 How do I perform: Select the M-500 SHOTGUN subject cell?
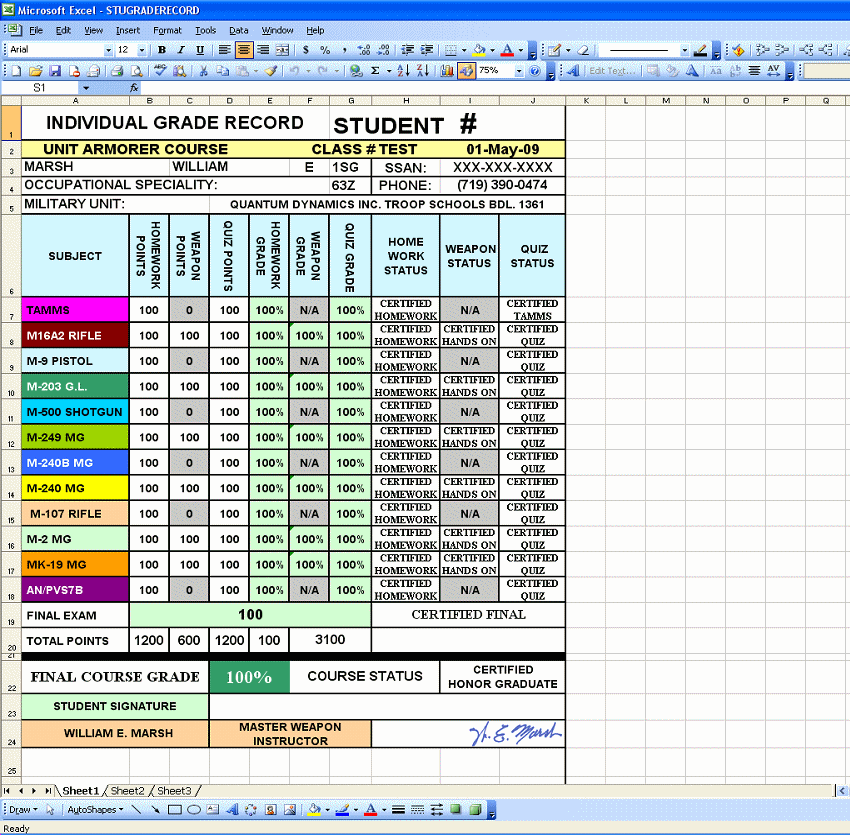(75, 412)
